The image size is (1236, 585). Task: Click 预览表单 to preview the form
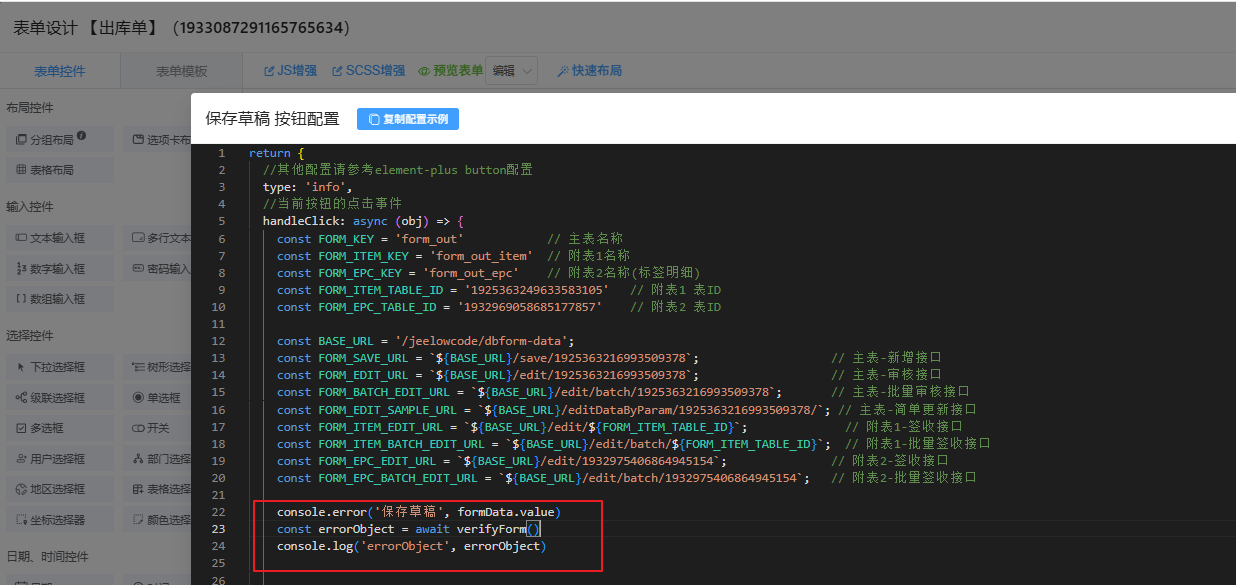click(450, 71)
